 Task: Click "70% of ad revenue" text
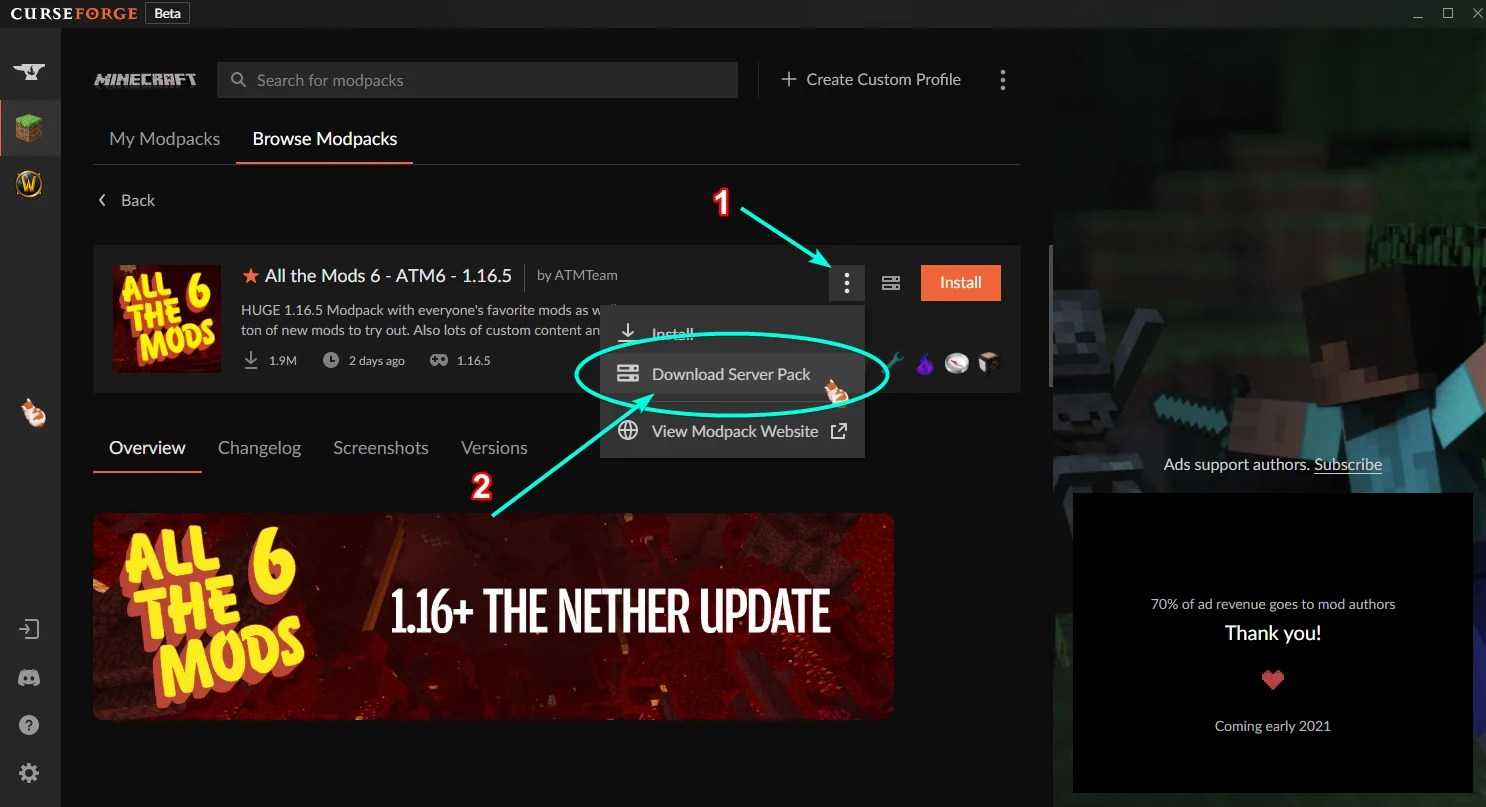tap(1273, 604)
